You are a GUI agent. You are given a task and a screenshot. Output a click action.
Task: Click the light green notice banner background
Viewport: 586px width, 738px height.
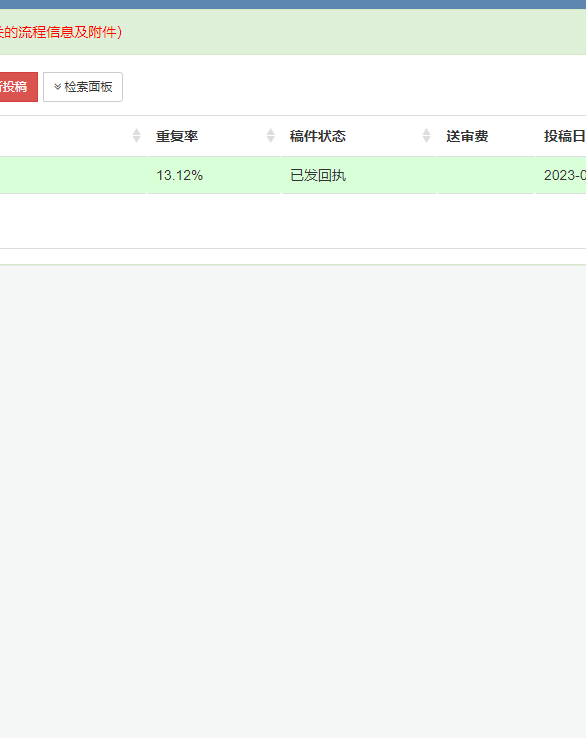click(353, 32)
